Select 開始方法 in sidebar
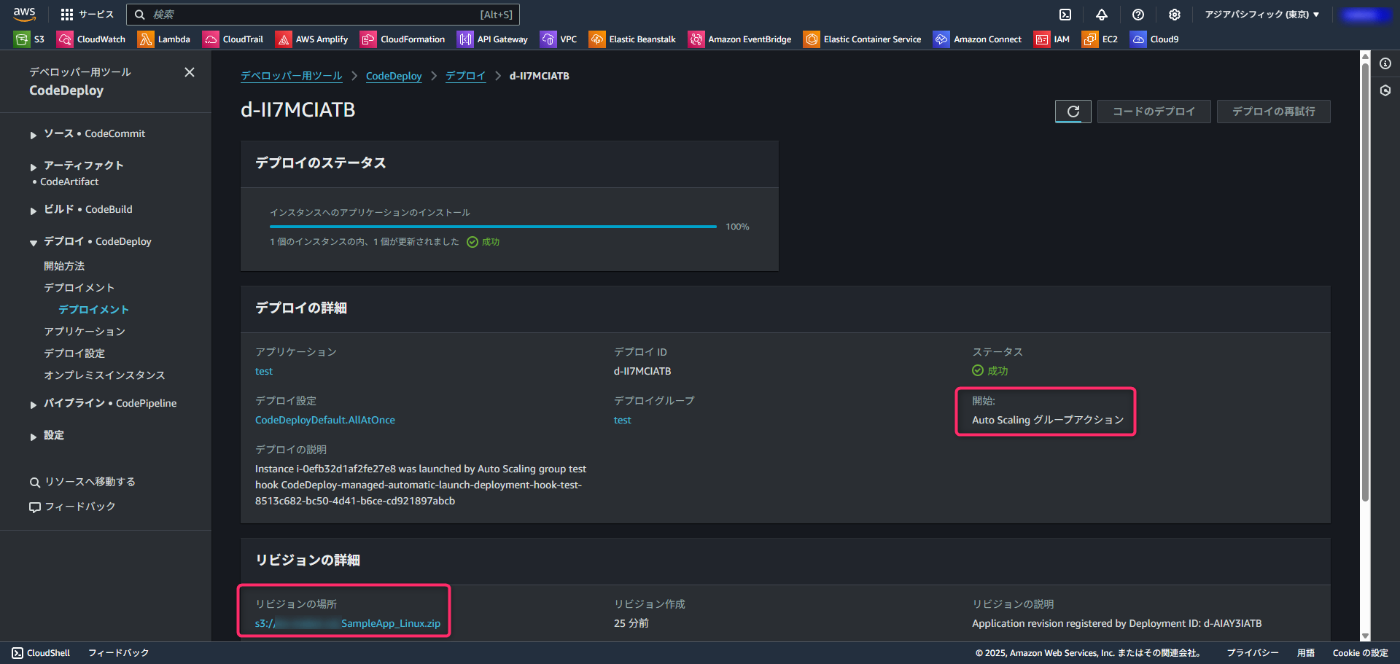 [x=64, y=266]
